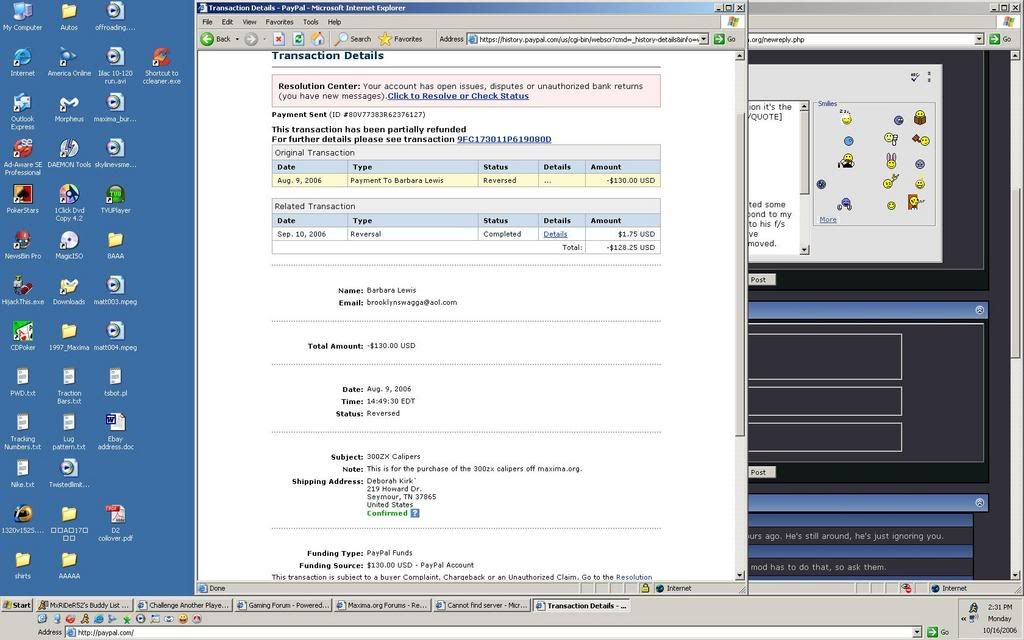Insert the sleeping Zzz smiley
Viewport: 1024px width, 640px height.
(846, 118)
